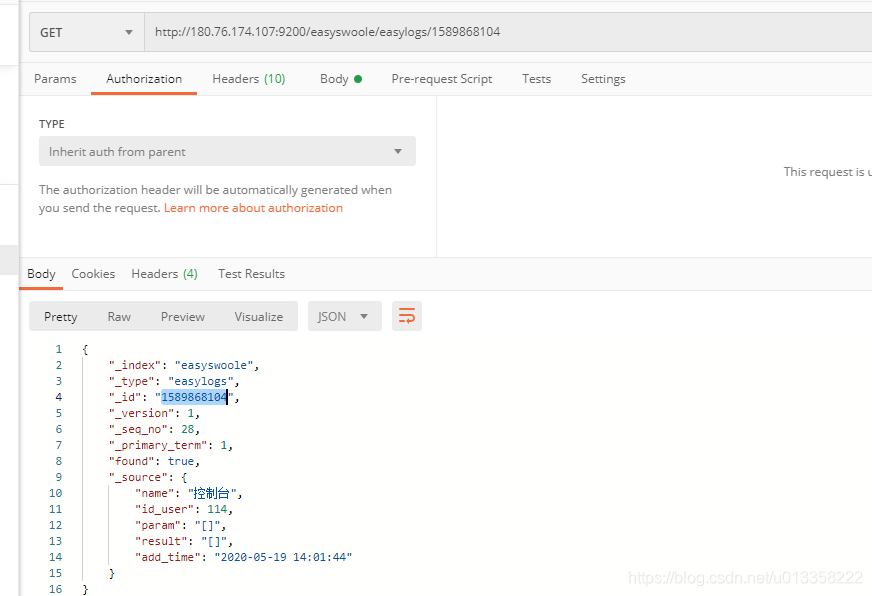The height and width of the screenshot is (596, 872).
Task: Switch to the Tests tab
Action: tap(536, 78)
